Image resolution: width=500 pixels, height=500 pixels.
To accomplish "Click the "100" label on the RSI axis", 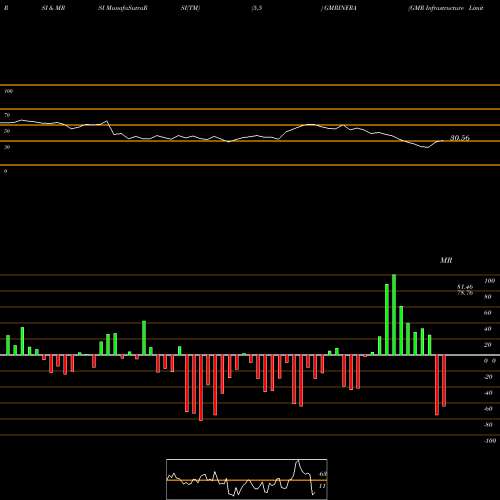I will pos(9,91).
